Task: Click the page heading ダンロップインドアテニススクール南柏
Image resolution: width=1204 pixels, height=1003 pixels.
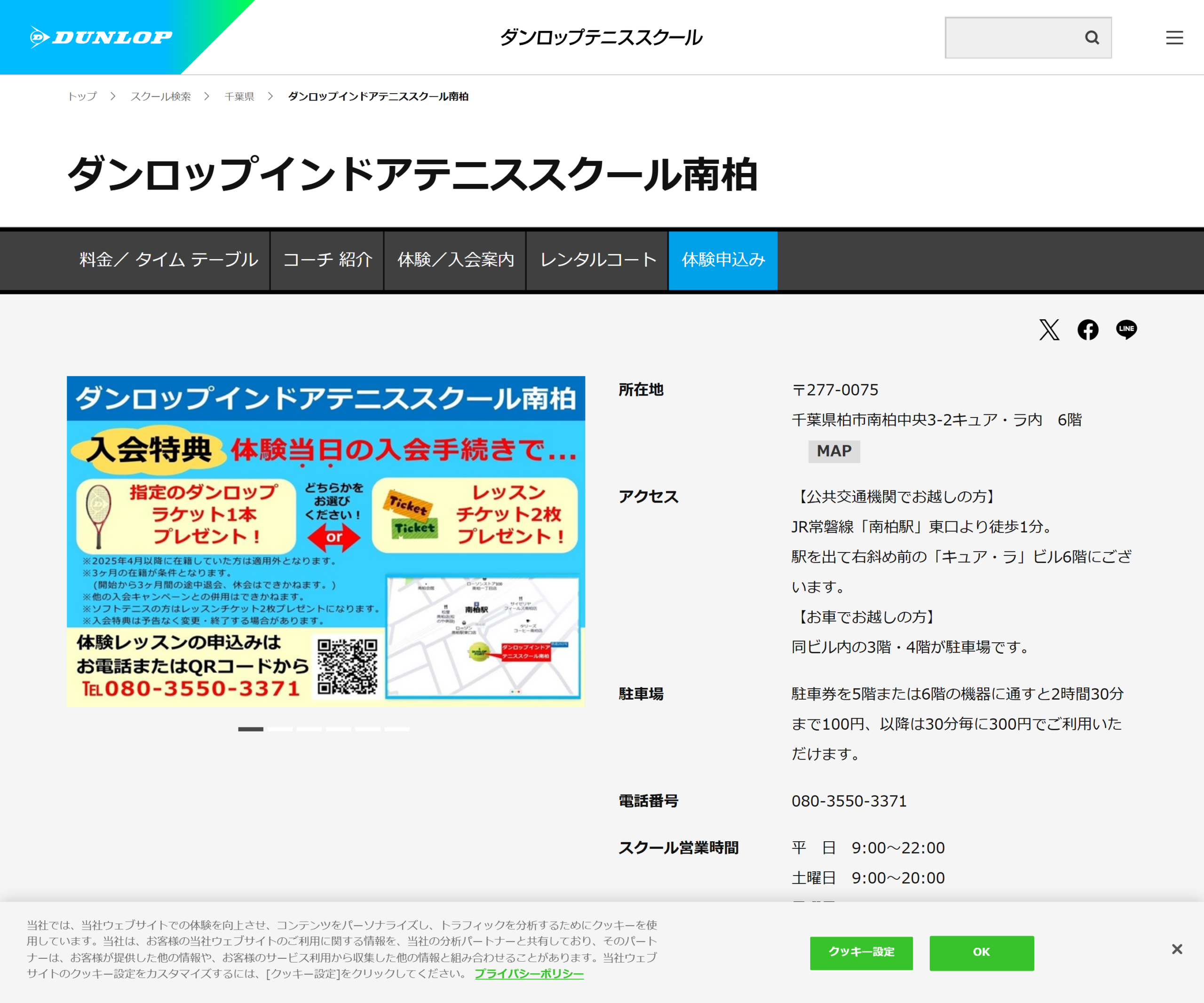Action: (x=413, y=174)
